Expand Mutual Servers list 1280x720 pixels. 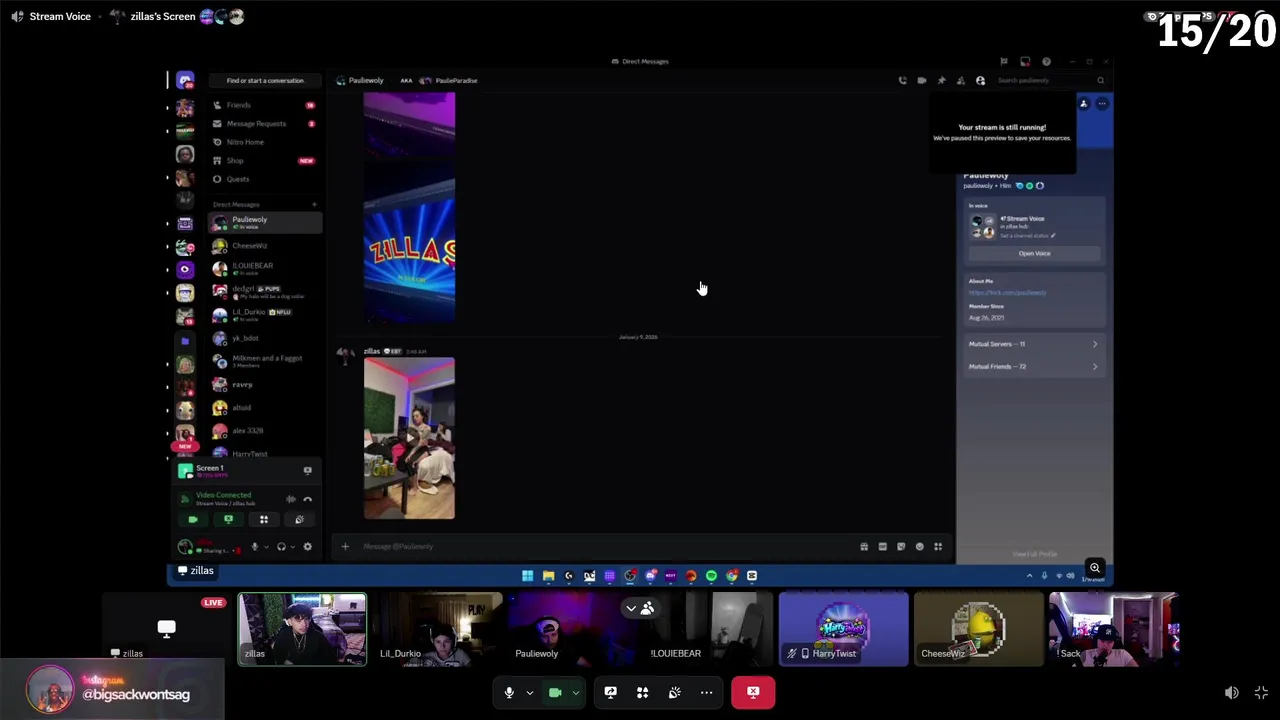(1034, 344)
